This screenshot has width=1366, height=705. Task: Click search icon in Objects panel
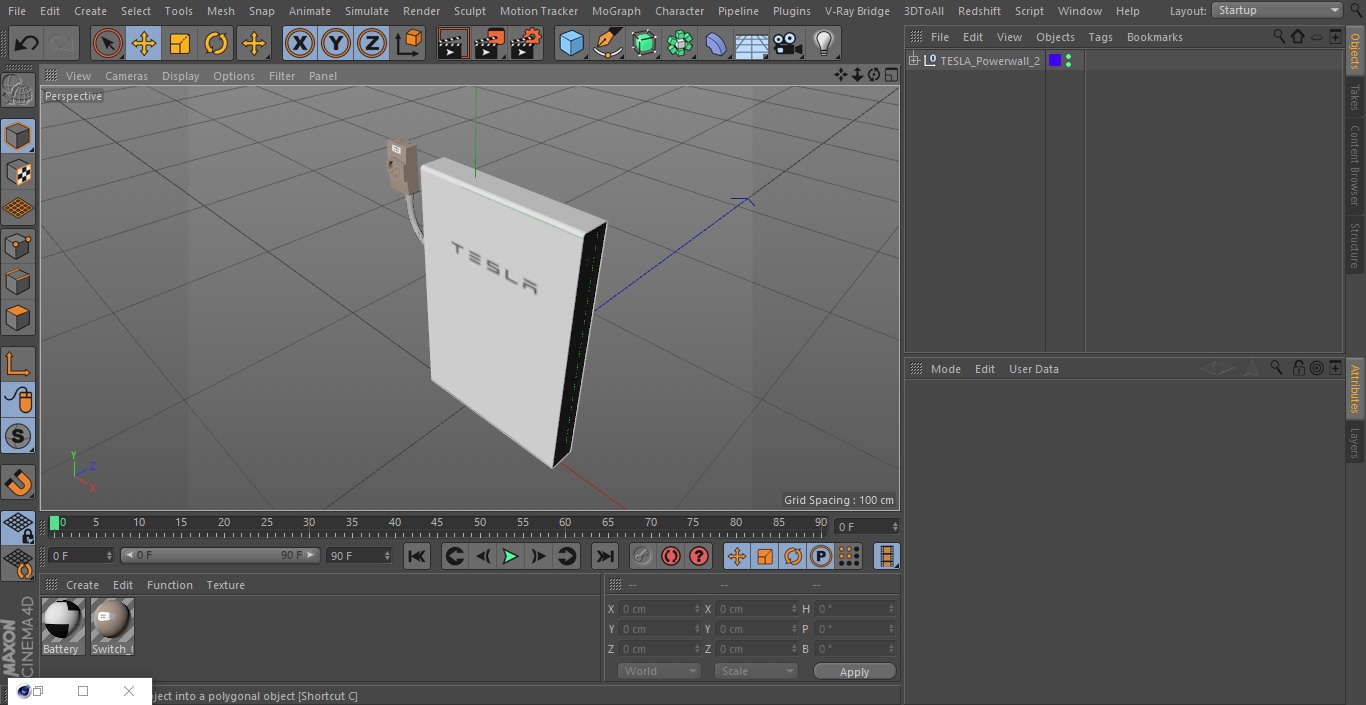point(1279,36)
